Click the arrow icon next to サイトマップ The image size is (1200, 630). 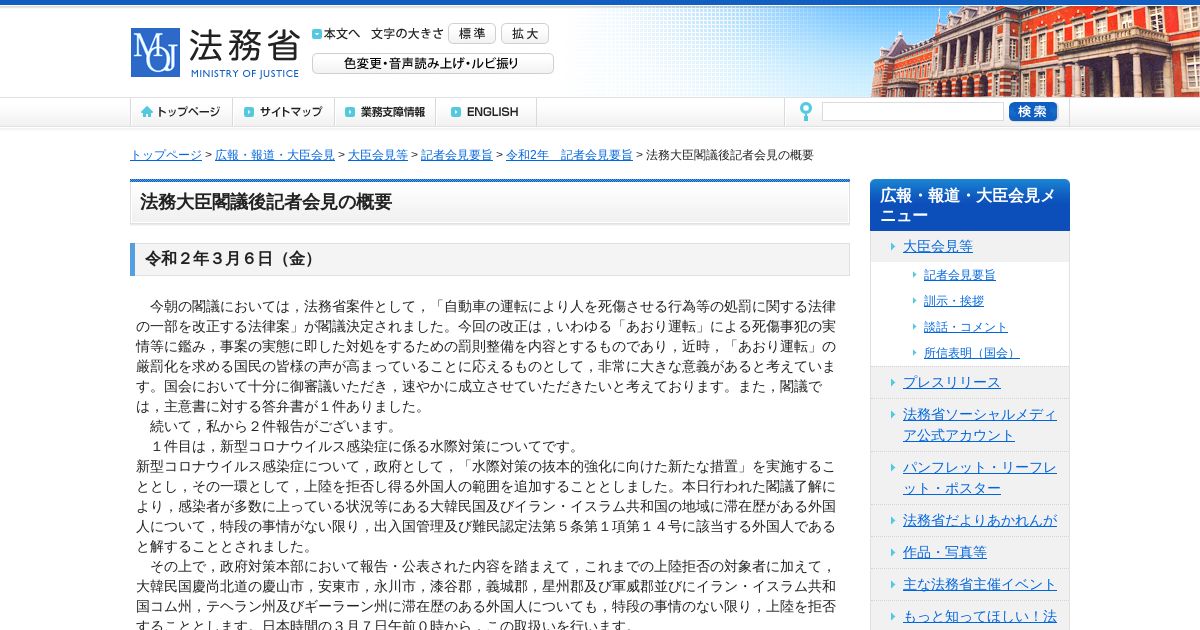pos(249,112)
